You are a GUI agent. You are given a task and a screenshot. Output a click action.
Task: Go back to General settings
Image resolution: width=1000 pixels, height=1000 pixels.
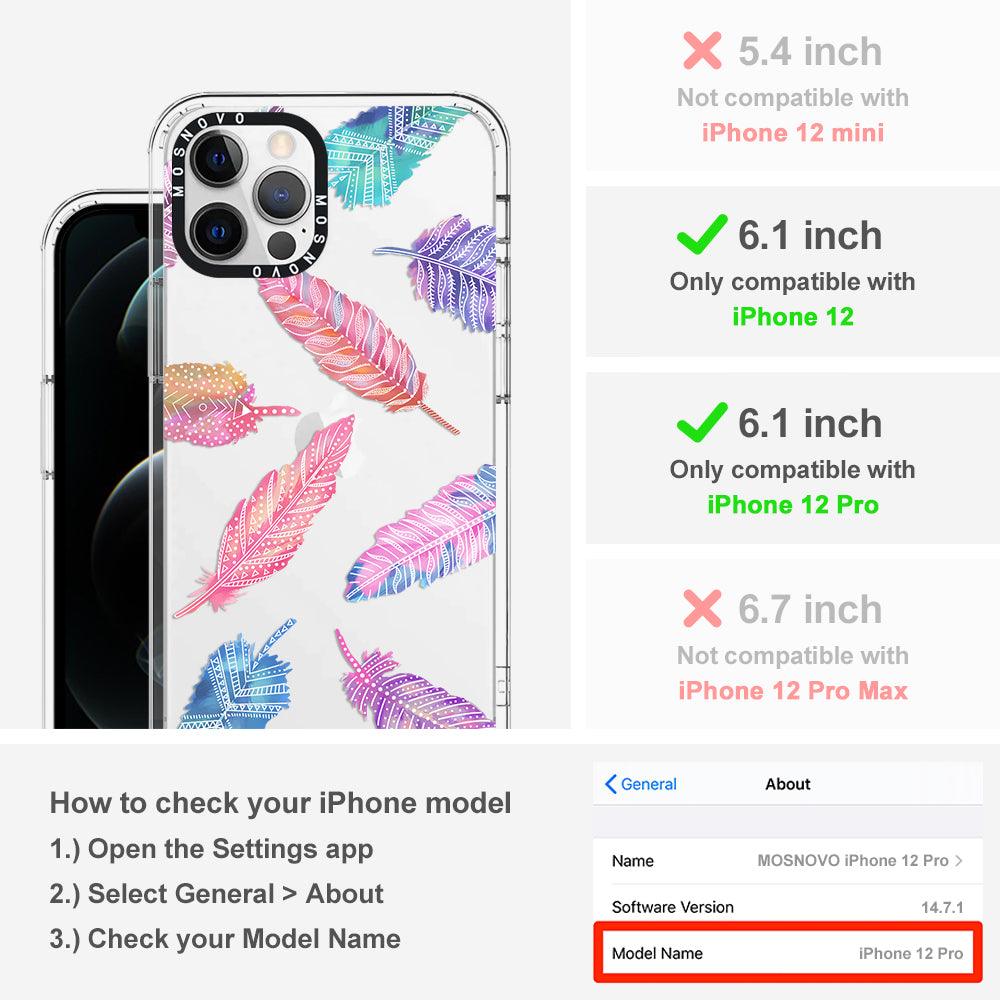click(641, 784)
